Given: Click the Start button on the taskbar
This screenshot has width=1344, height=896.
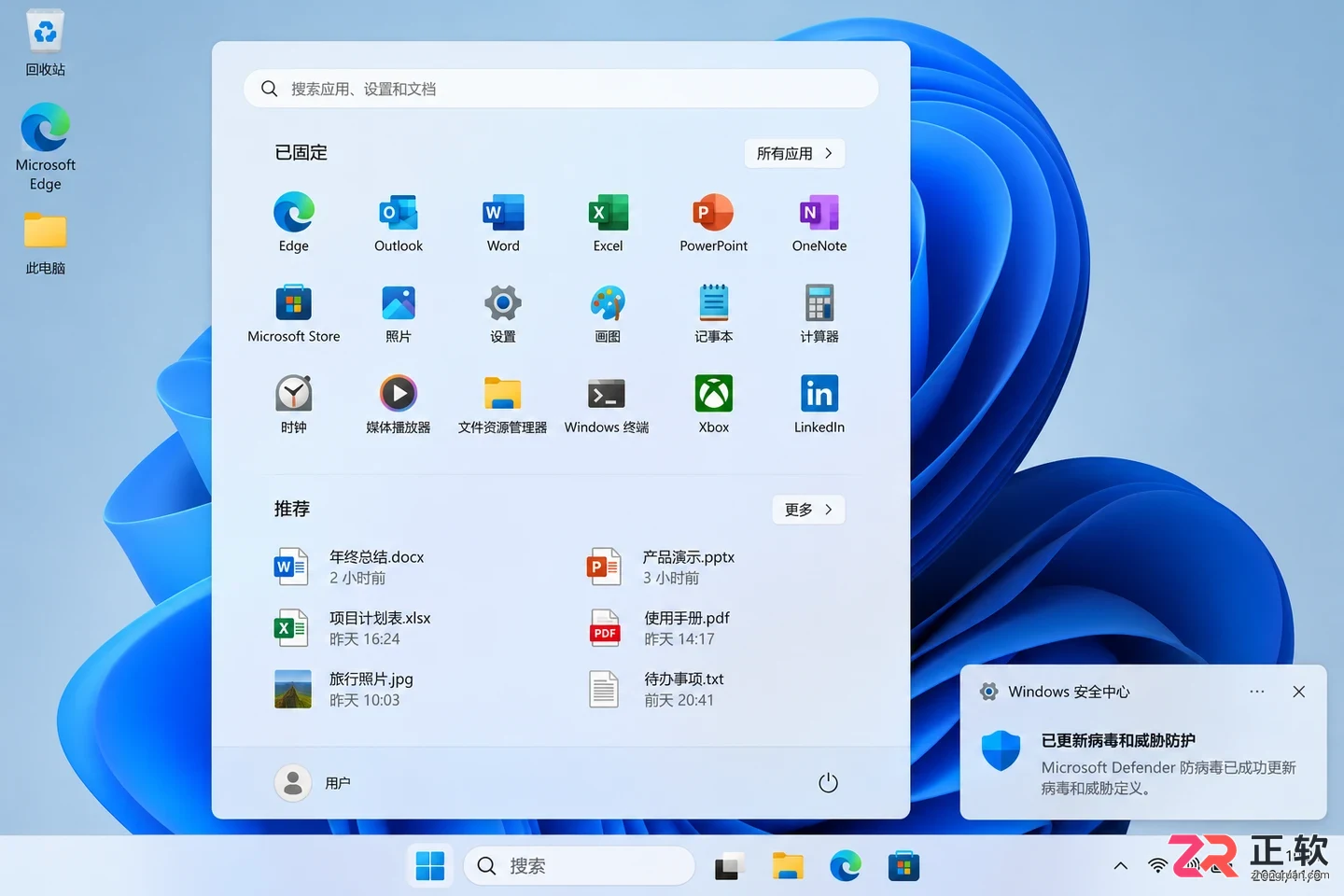Looking at the screenshot, I should tap(429, 866).
